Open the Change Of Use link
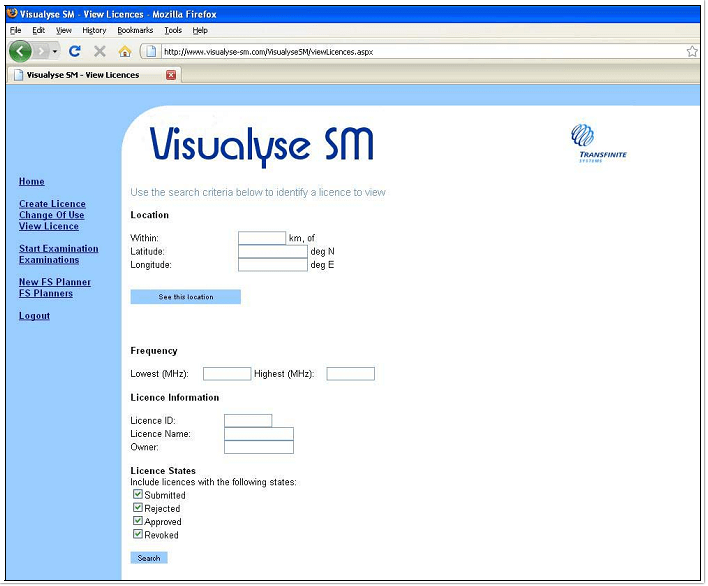The height and width of the screenshot is (586, 708). pyautogui.click(x=51, y=215)
